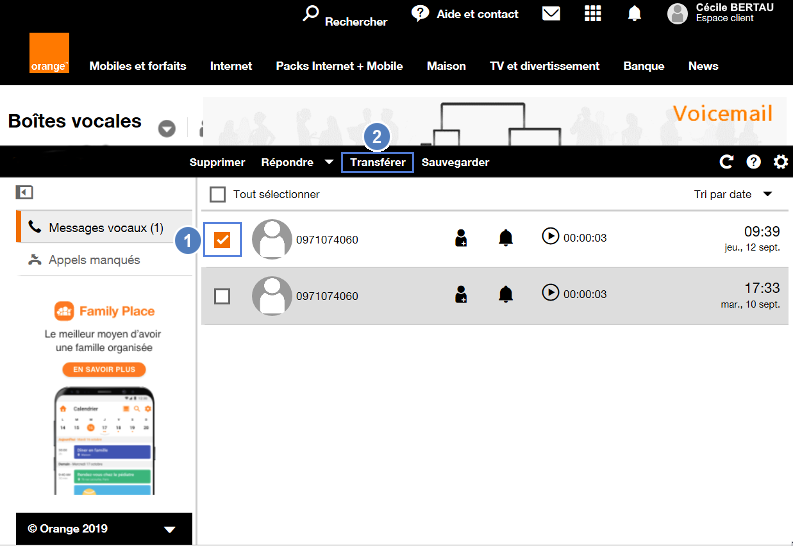Click Supprimer in the toolbar

point(217,162)
